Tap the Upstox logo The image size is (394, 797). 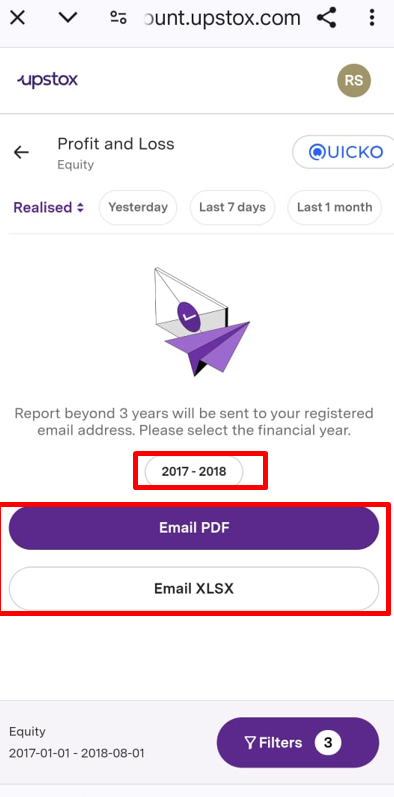(x=47, y=80)
